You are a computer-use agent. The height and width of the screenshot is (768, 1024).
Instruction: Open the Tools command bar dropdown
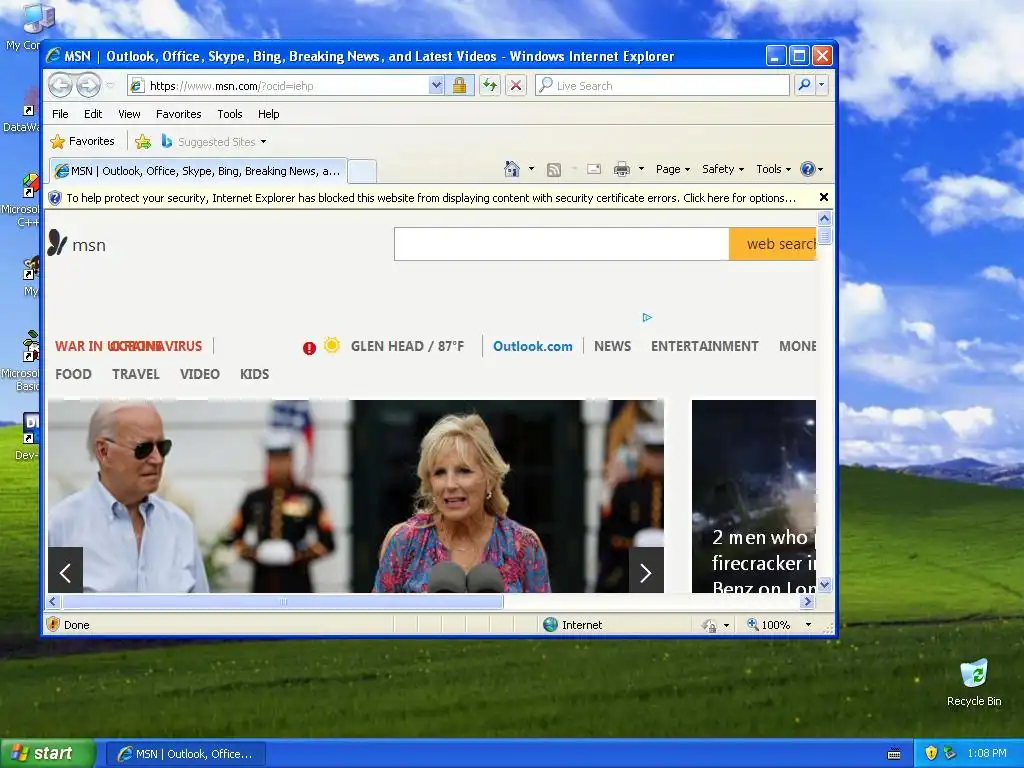(773, 169)
